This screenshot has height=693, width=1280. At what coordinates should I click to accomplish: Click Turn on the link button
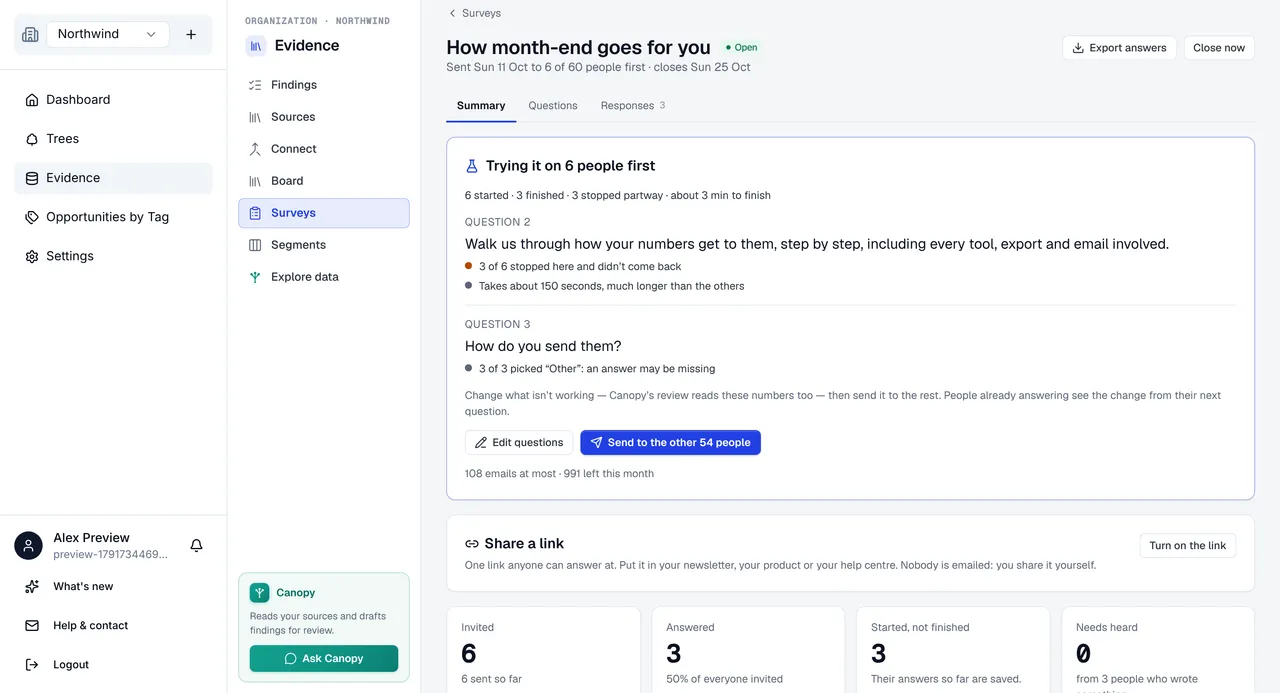click(1187, 546)
